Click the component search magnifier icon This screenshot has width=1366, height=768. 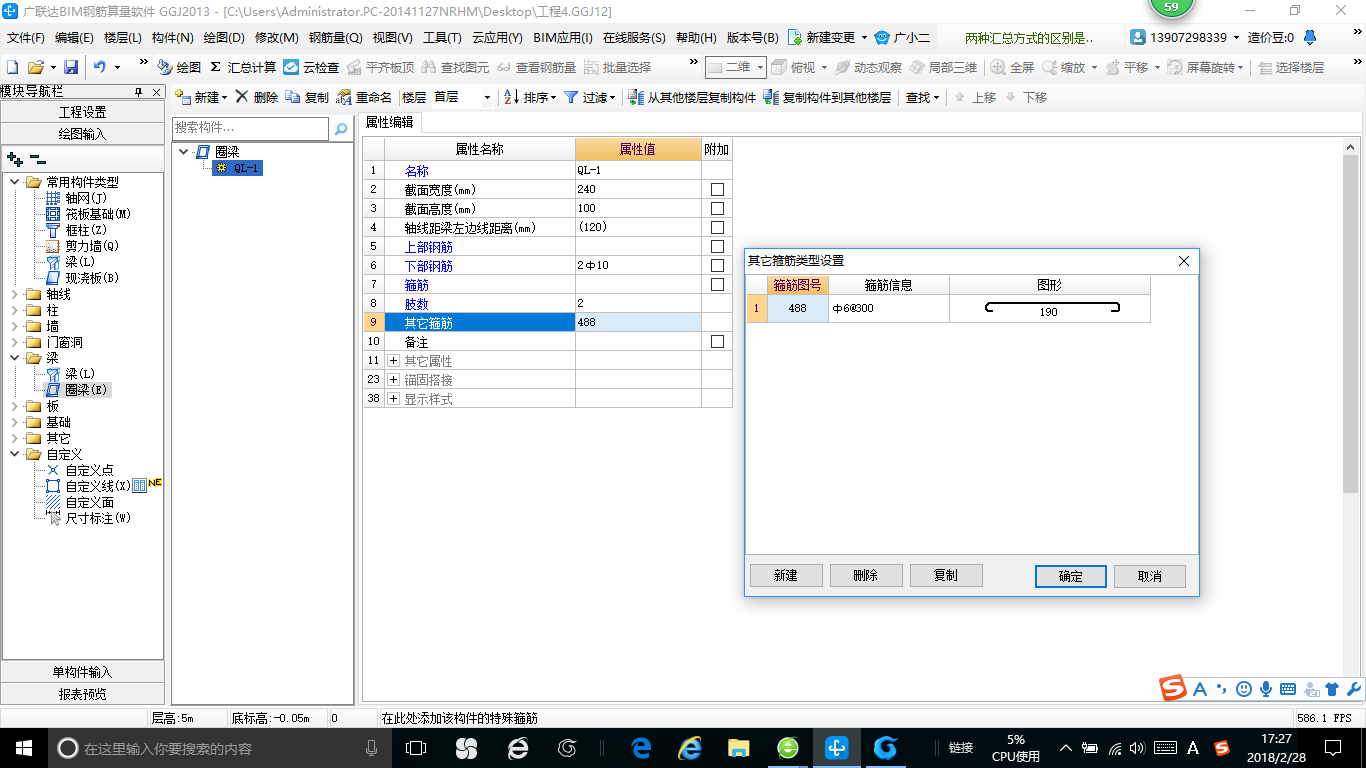point(341,129)
